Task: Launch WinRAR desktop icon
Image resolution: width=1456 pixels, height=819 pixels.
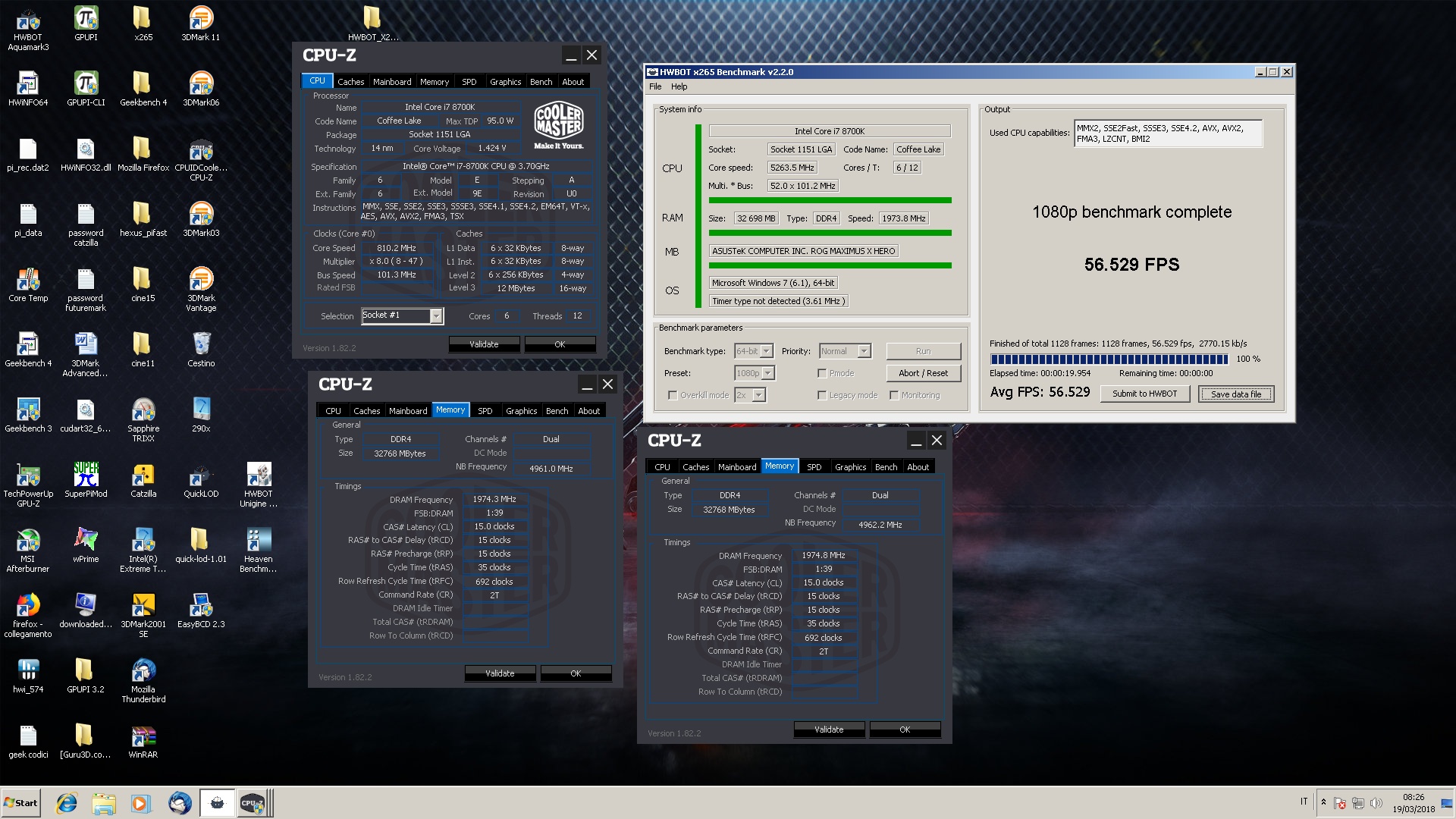Action: click(x=143, y=742)
